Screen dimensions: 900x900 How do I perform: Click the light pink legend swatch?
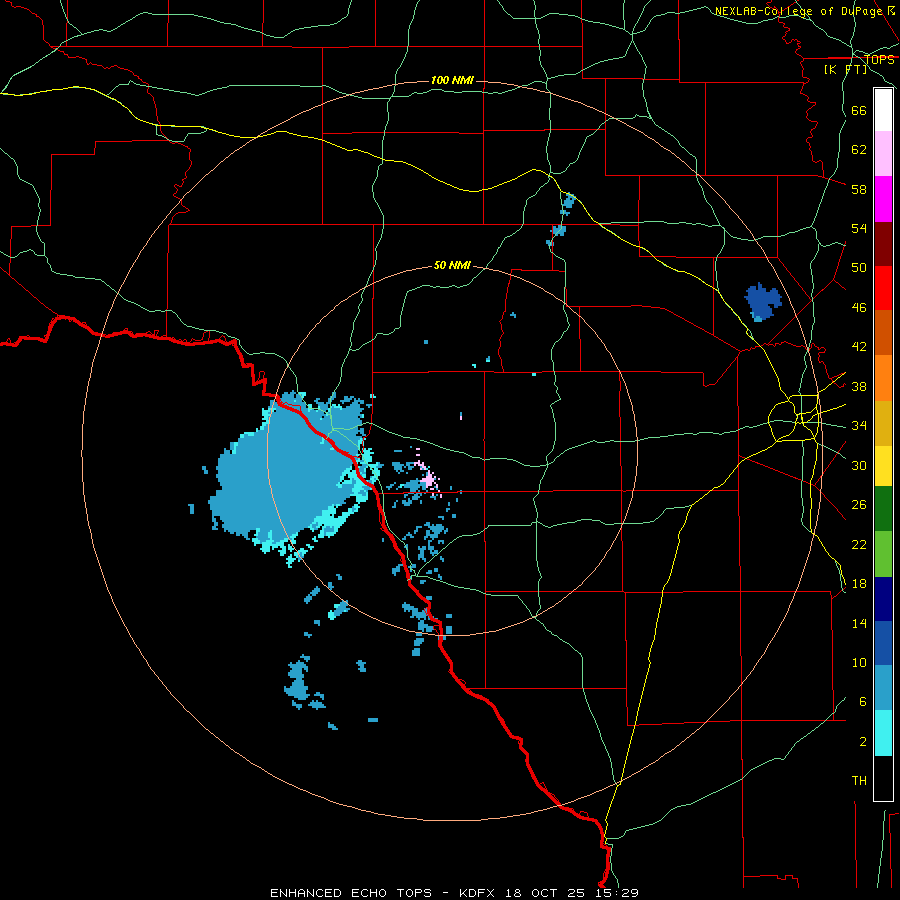tap(883, 154)
